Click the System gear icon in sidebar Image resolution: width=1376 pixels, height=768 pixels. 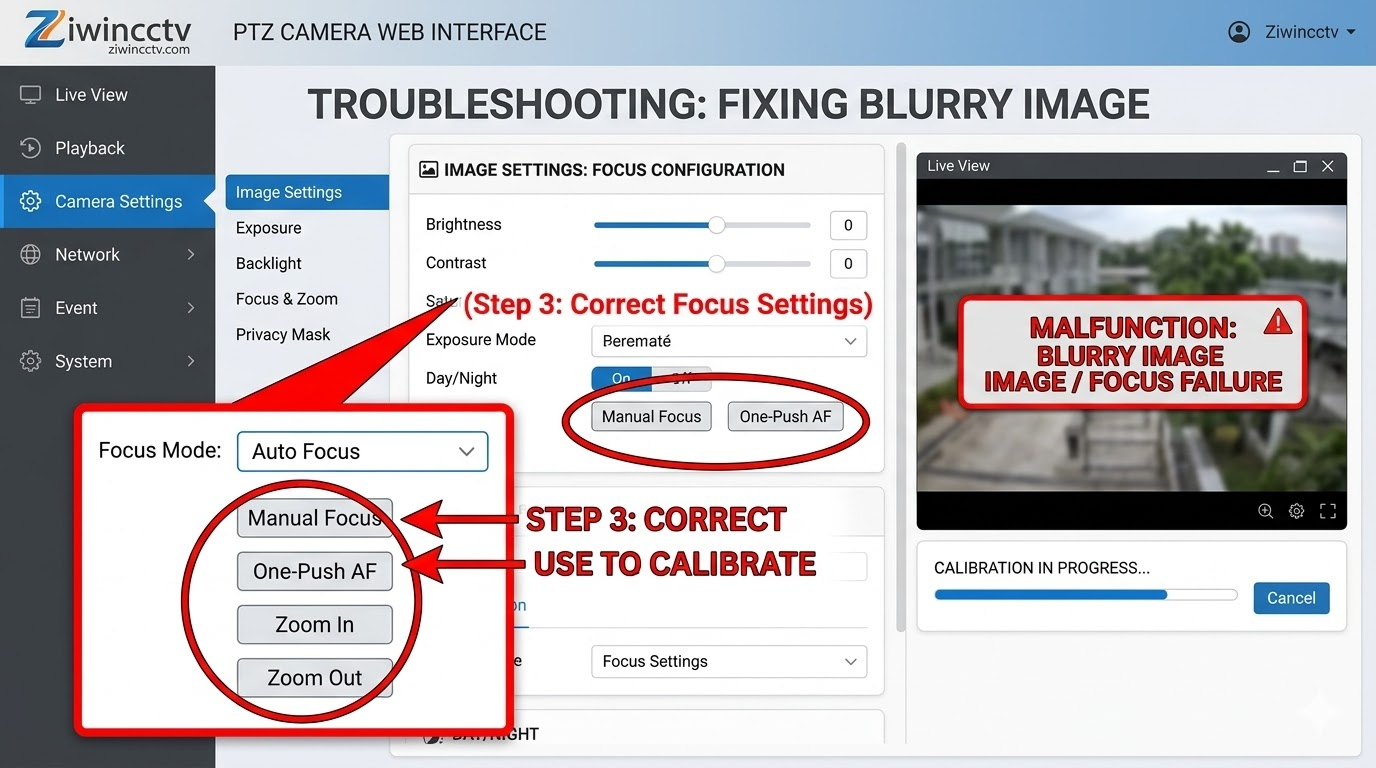point(31,361)
